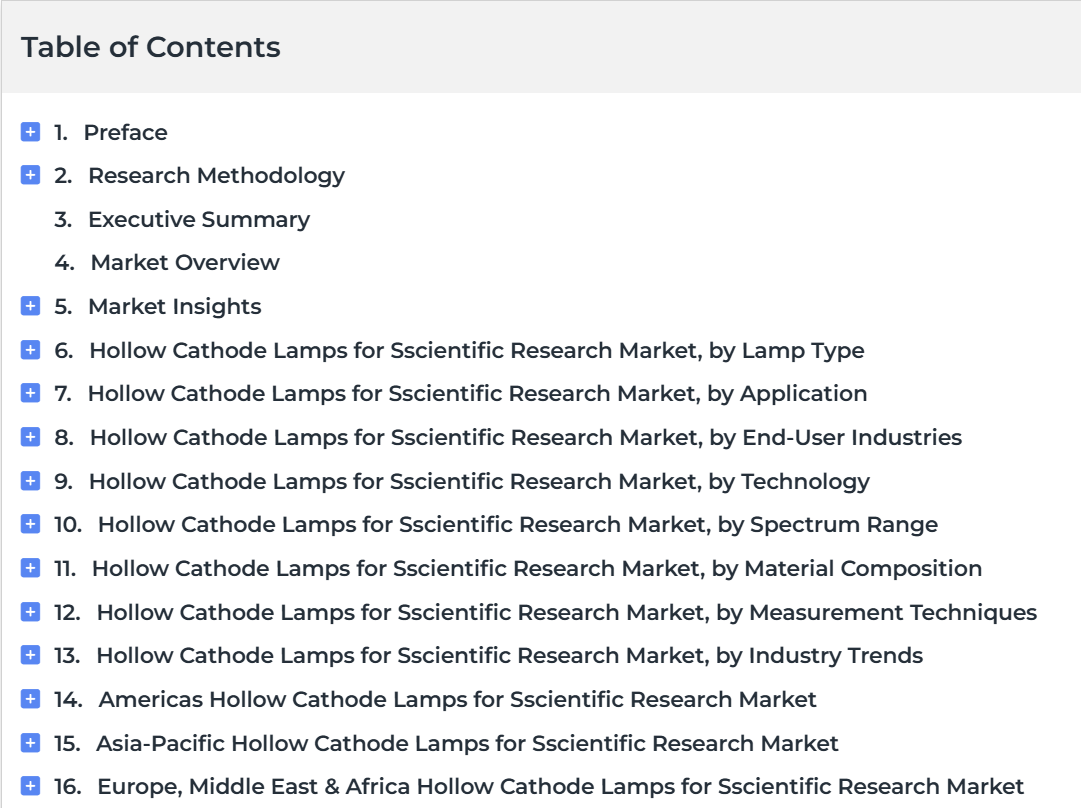The width and height of the screenshot is (1081, 808).
Task: Click plus icon beside by Application entry
Action: (x=30, y=393)
